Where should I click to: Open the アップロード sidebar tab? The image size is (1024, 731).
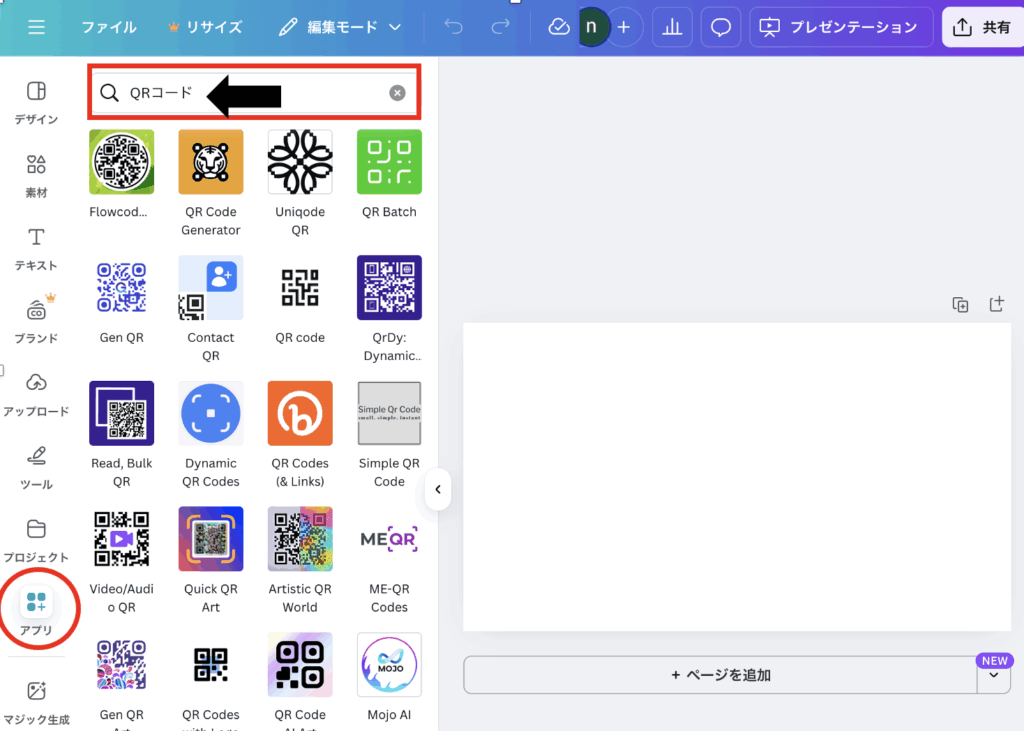[37, 395]
